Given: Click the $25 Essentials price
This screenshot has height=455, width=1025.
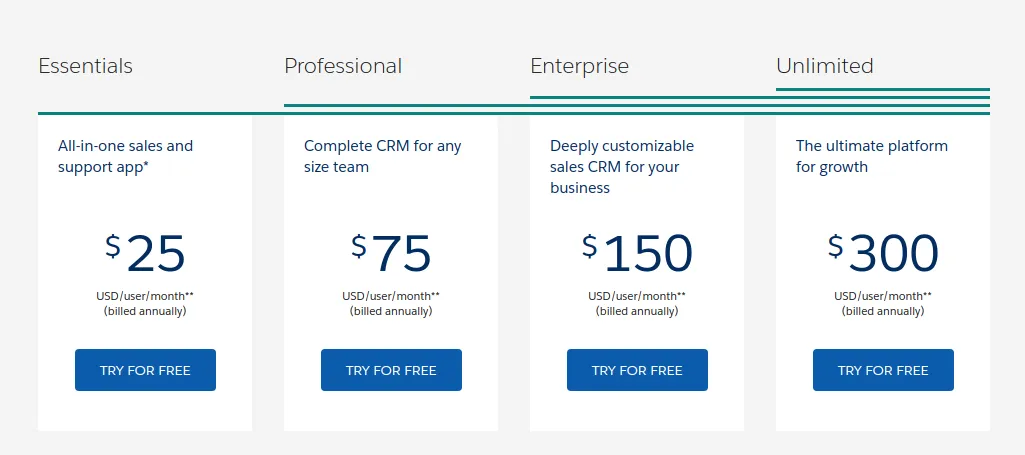Looking at the screenshot, I should pyautogui.click(x=145, y=254).
